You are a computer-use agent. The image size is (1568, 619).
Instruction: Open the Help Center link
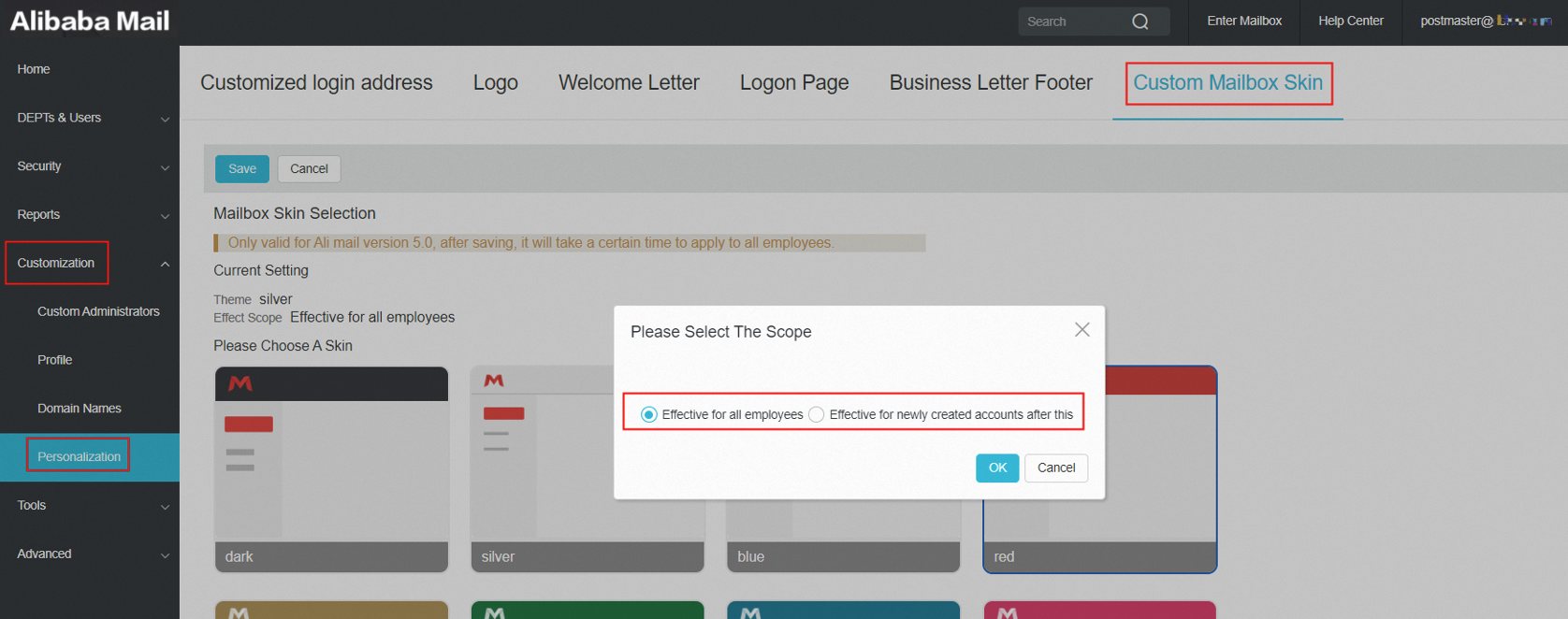[1351, 21]
